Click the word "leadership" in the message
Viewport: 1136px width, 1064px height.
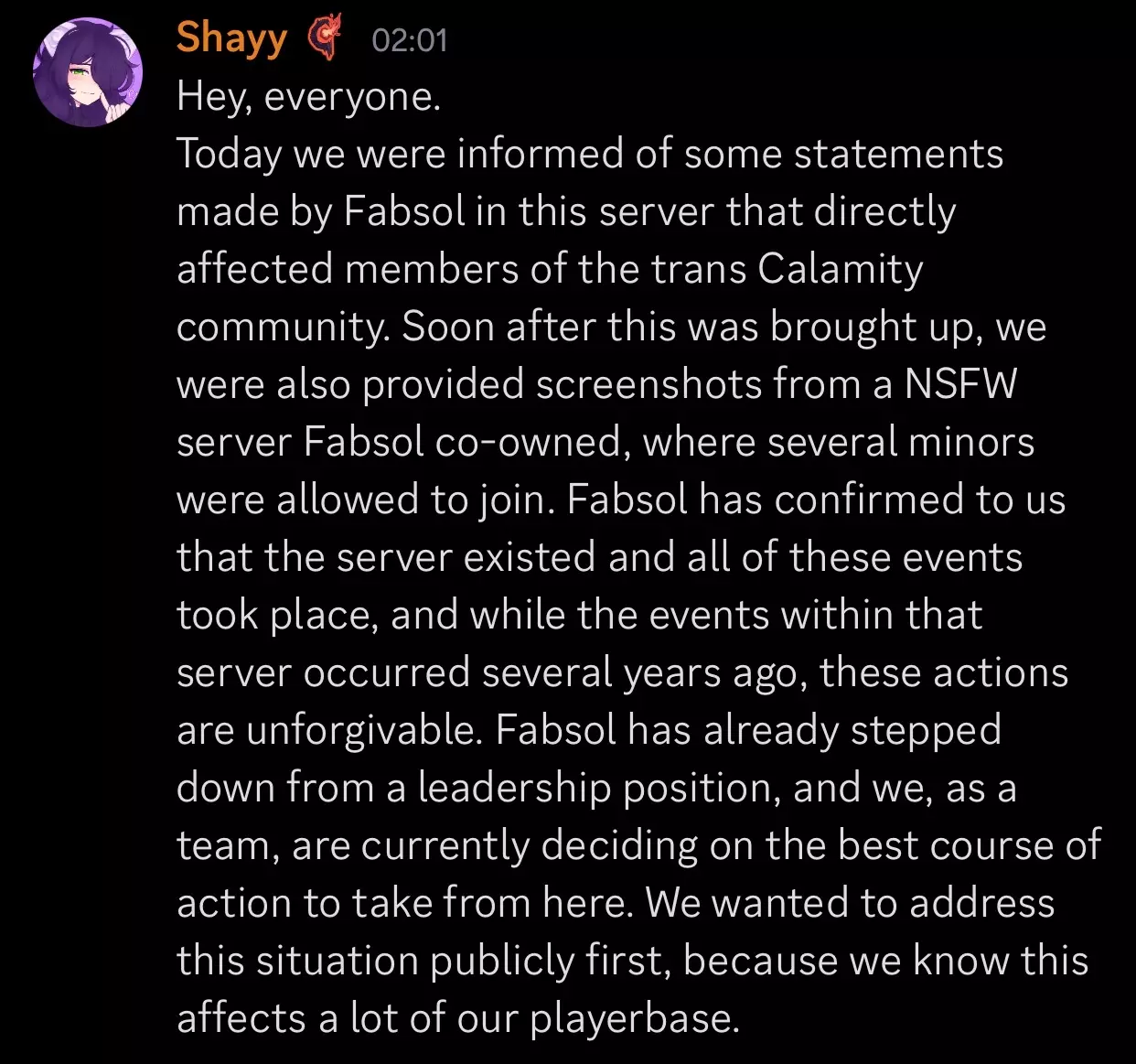514,788
